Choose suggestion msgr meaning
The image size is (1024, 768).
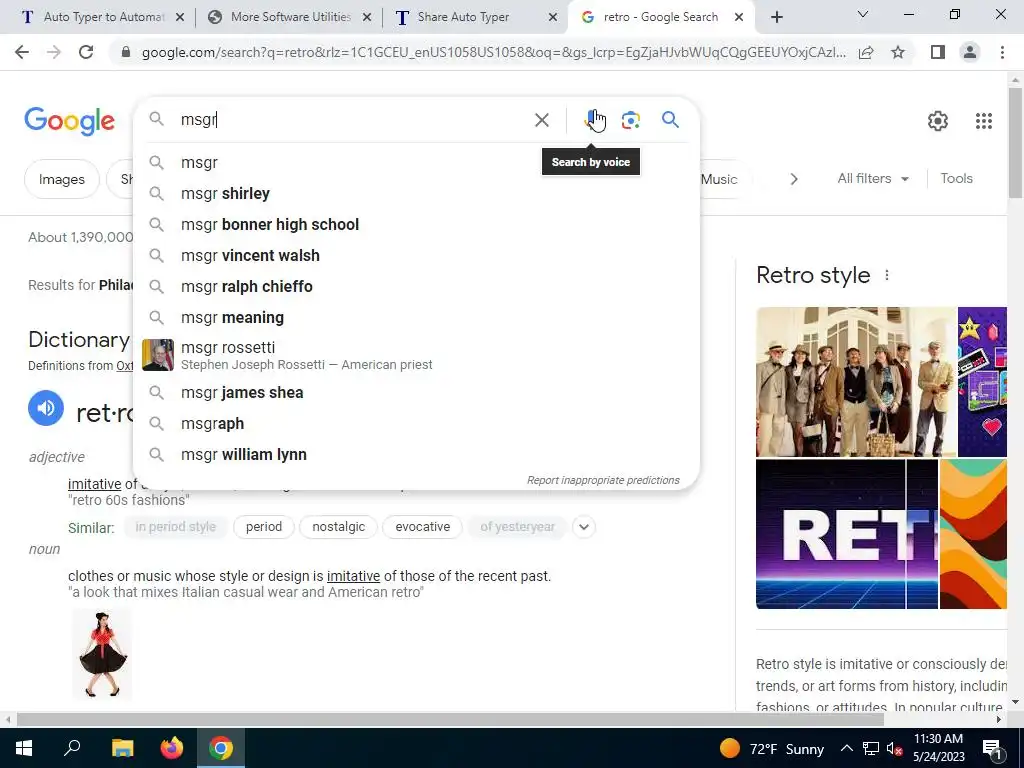416,317
